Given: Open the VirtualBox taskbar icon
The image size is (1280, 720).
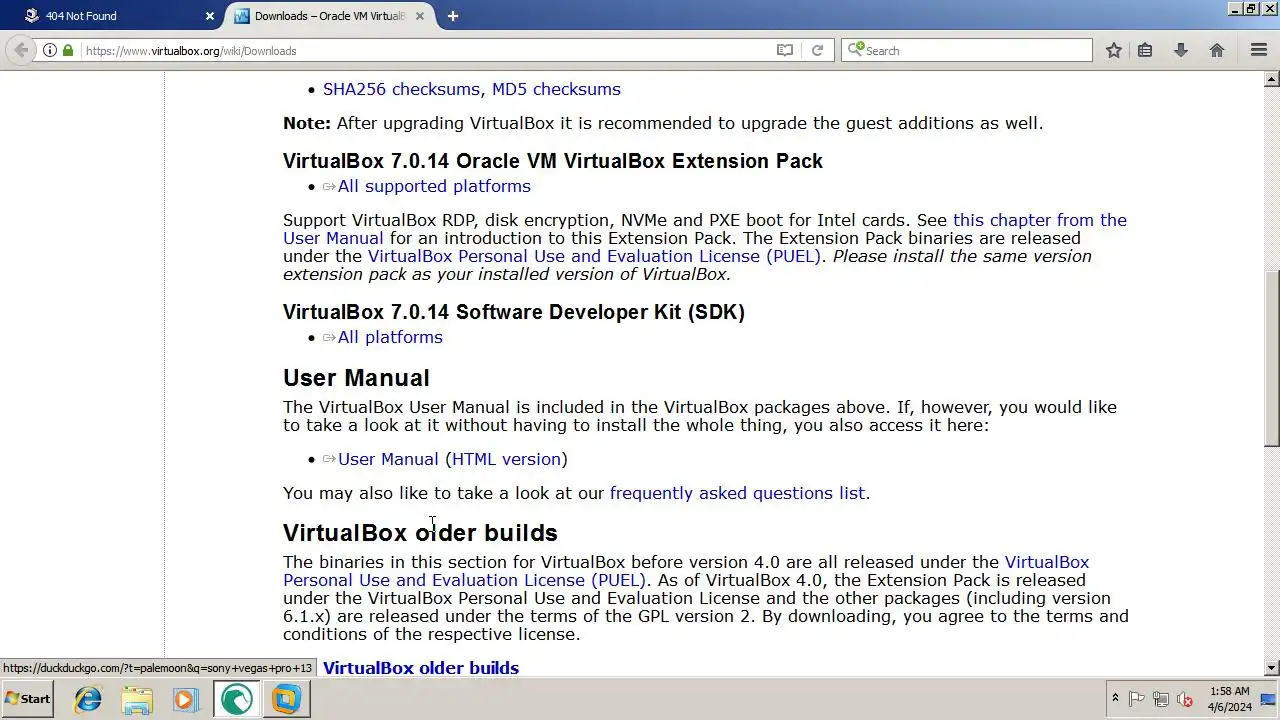Looking at the screenshot, I should [286, 699].
